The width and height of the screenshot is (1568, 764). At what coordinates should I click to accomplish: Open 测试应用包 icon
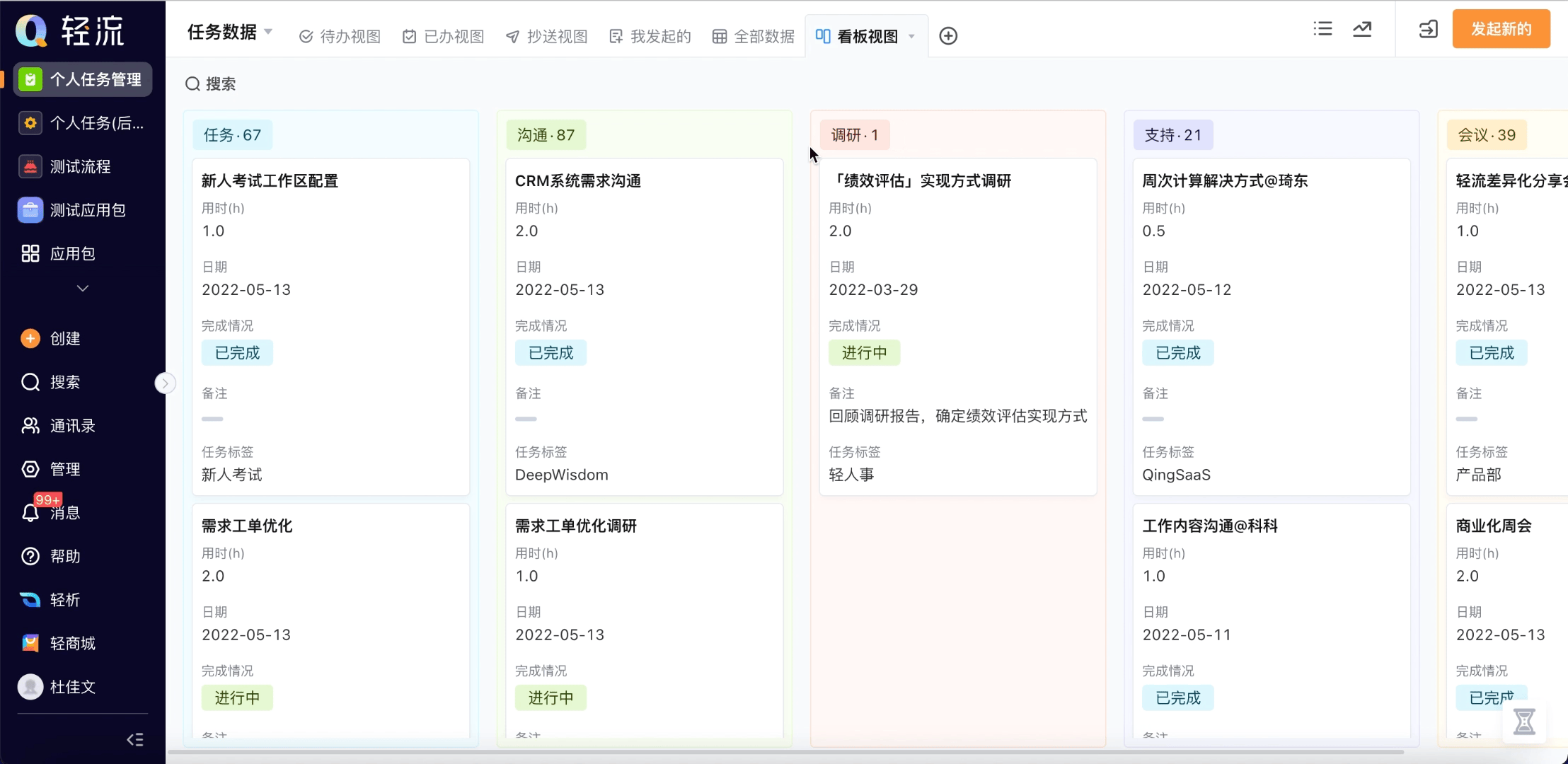30,210
